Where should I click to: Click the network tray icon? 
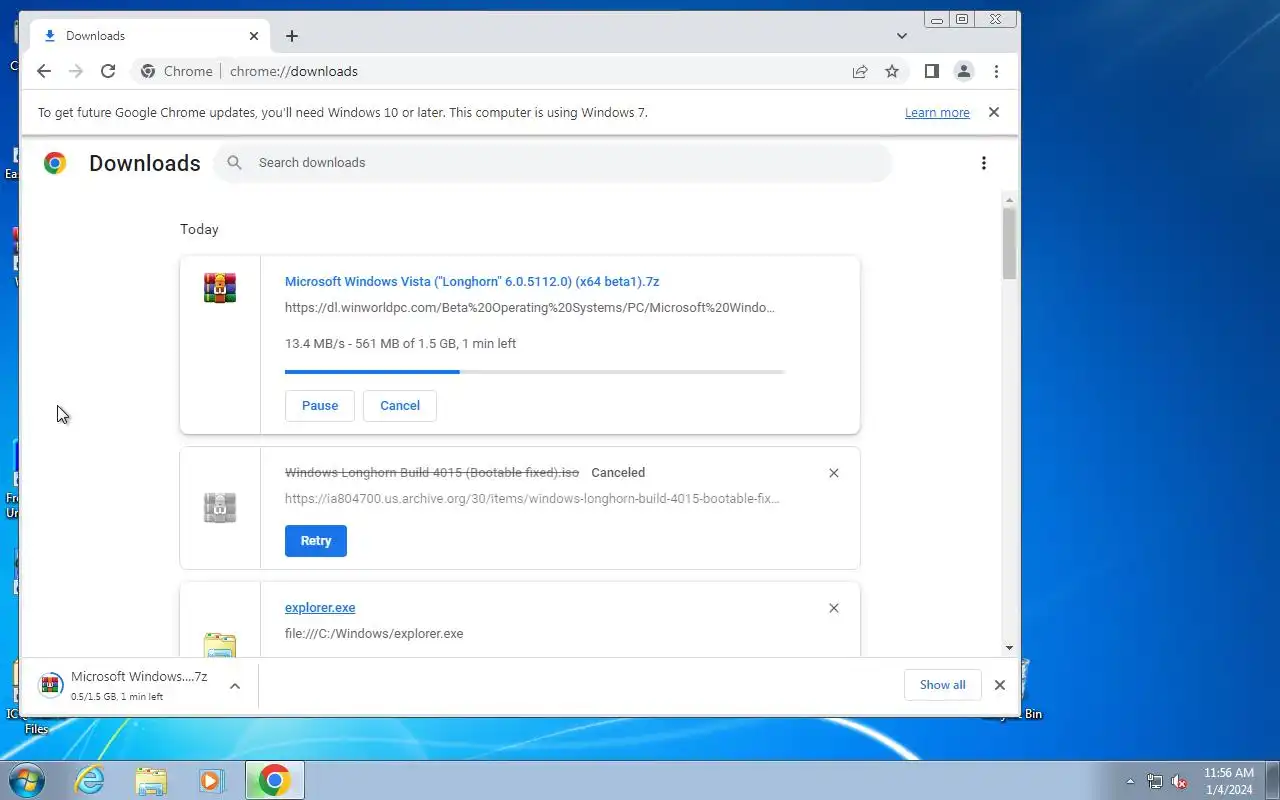point(1155,781)
